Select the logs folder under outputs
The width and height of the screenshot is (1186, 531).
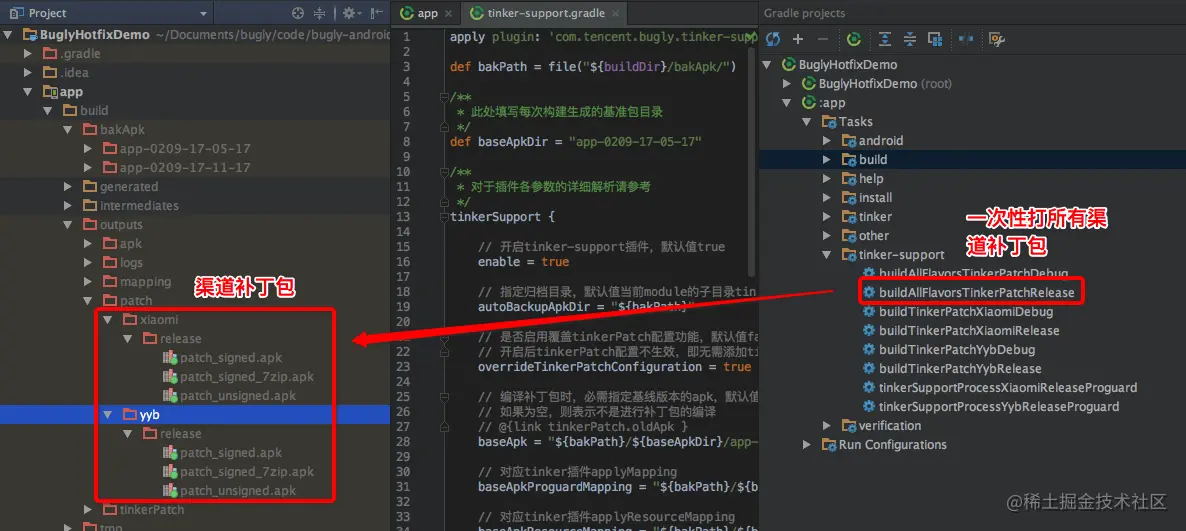click(131, 262)
